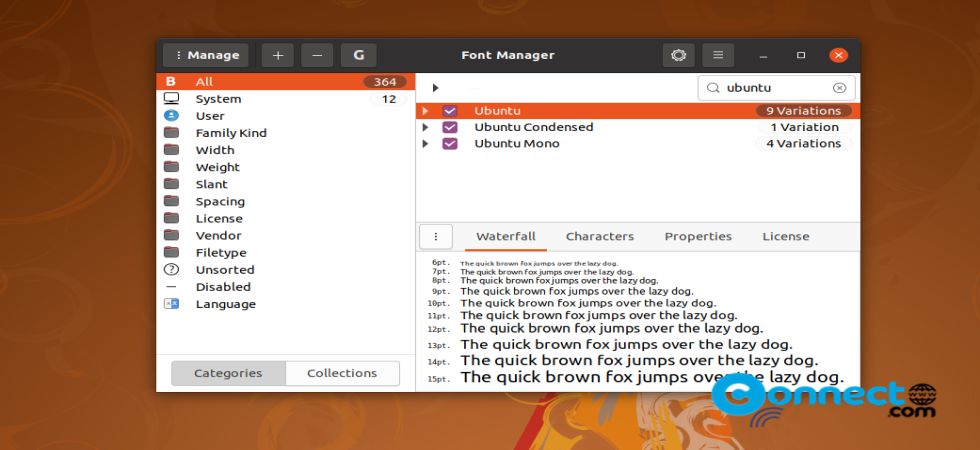Click the Weight folder icon

(x=171, y=167)
